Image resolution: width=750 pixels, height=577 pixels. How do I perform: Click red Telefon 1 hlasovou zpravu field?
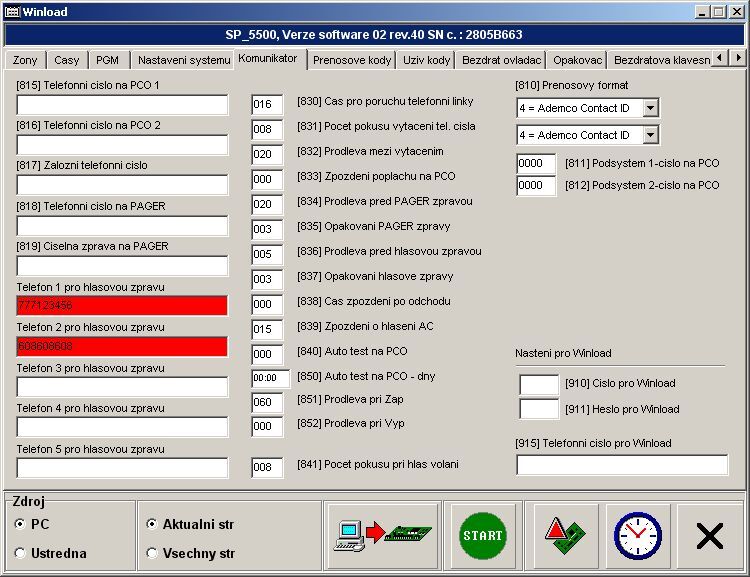pos(122,306)
